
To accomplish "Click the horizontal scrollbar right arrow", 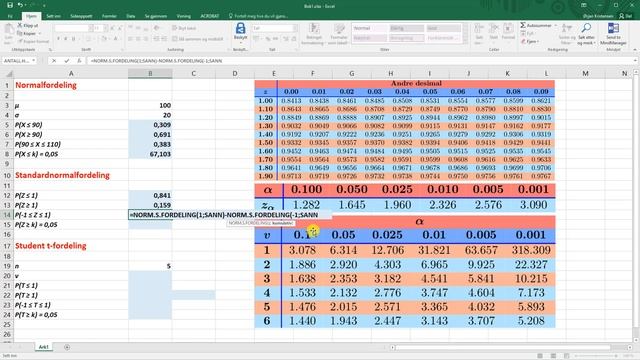I will pyautogui.click(x=630, y=347).
